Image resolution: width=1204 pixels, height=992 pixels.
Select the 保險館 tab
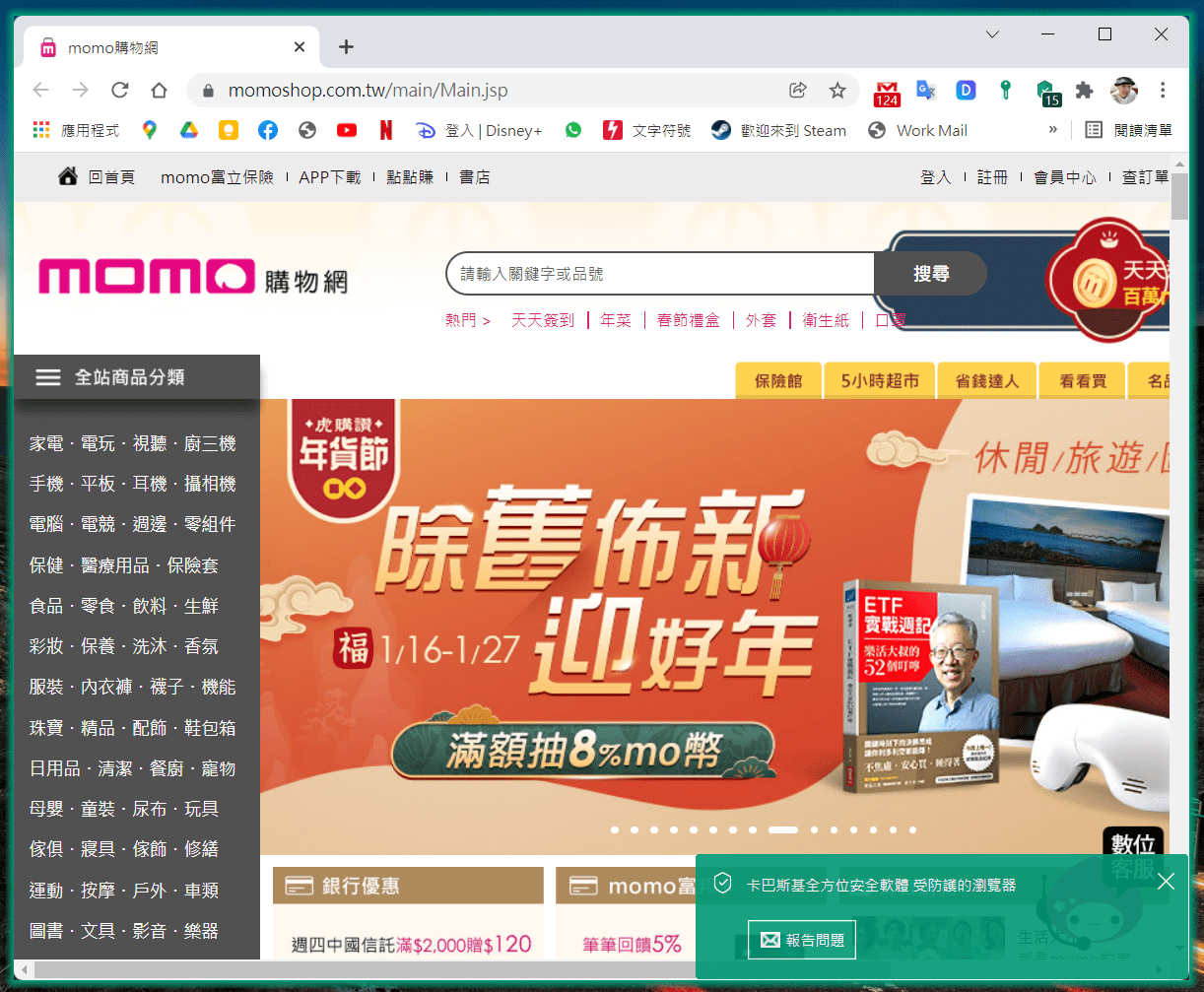[778, 381]
